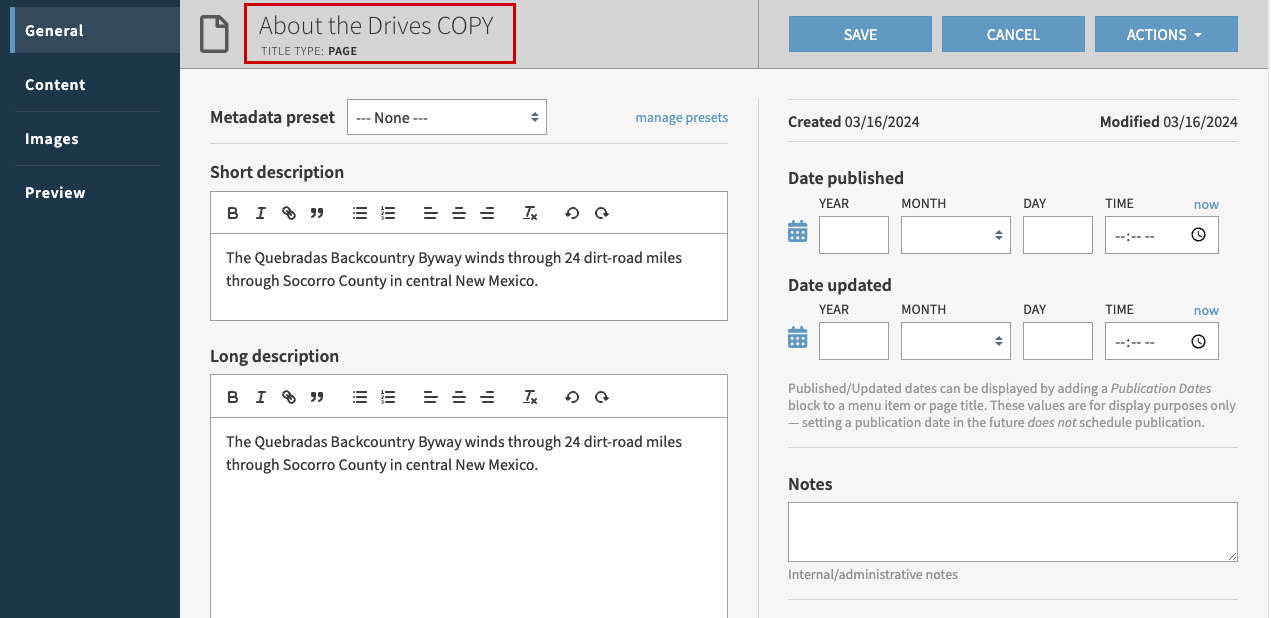The height and width of the screenshot is (618, 1271).
Task: Save the About the Drives COPY page
Action: point(859,33)
